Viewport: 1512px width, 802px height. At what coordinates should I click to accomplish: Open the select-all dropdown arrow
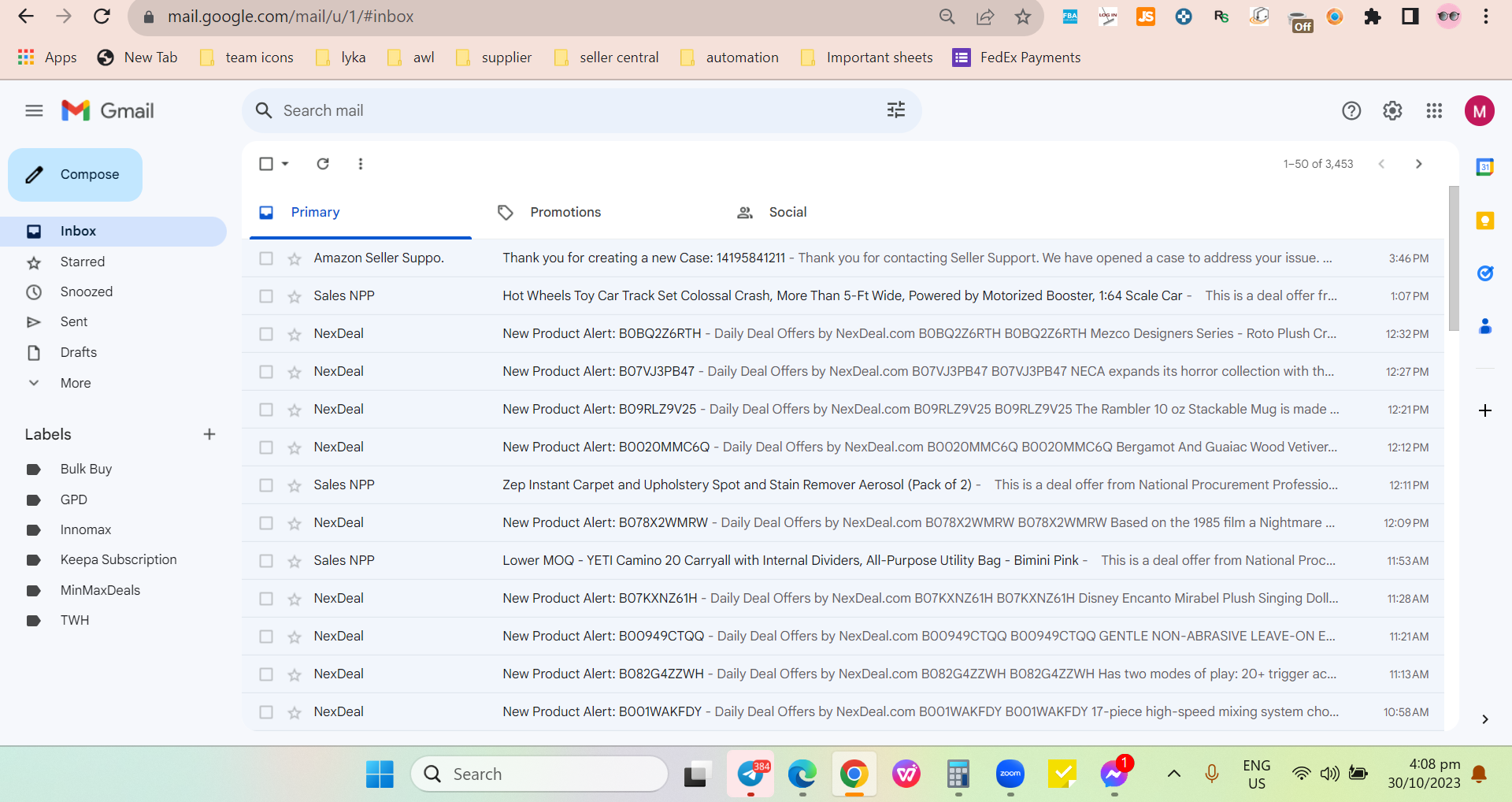285,164
